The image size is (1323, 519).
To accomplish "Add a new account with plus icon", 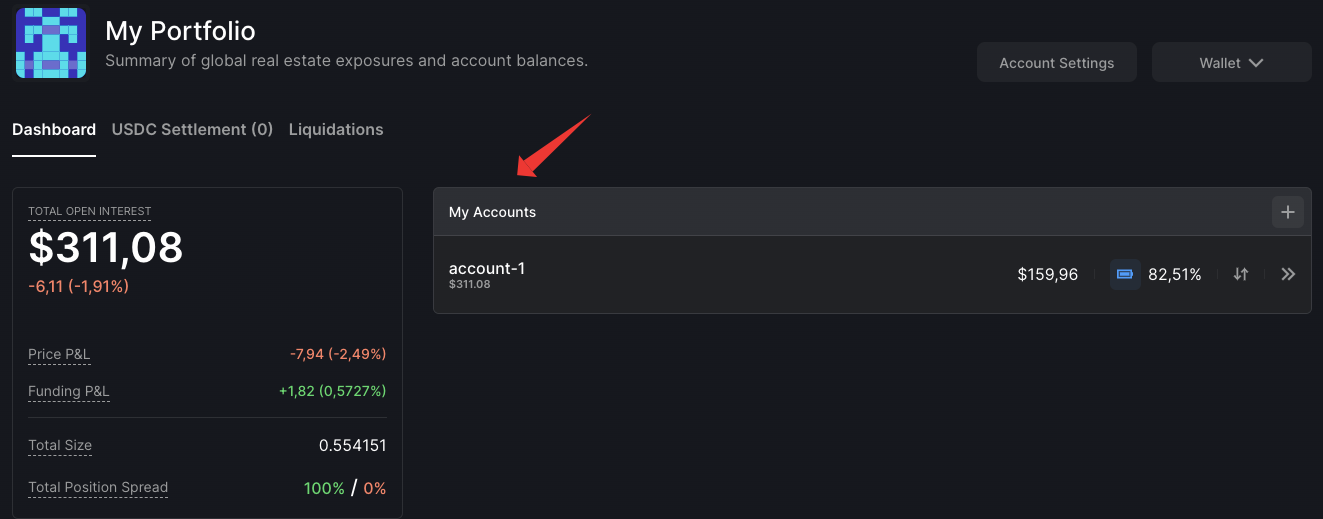I will pos(1288,212).
